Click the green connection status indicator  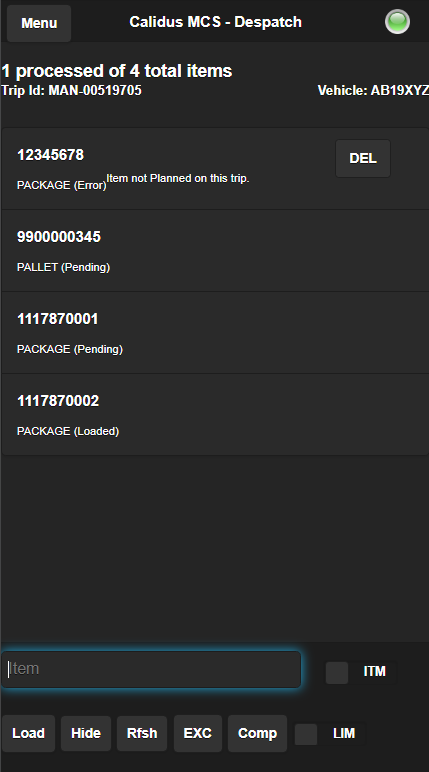coord(397,22)
